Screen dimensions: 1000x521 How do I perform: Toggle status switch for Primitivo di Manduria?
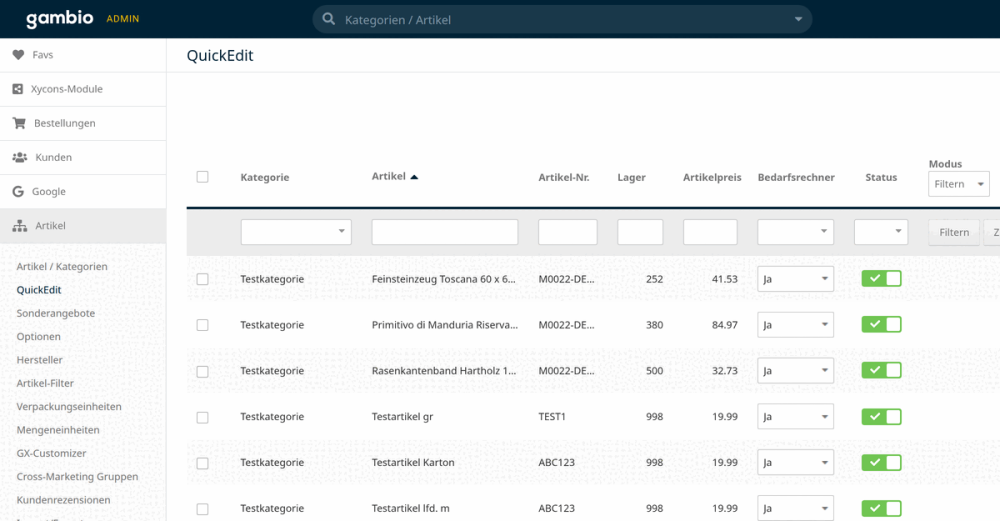click(881, 324)
